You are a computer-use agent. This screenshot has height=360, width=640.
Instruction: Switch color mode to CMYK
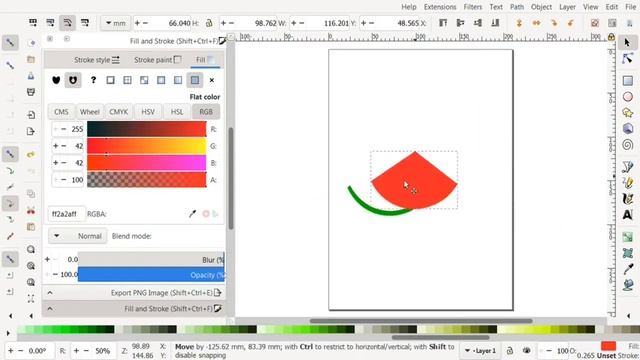click(118, 111)
